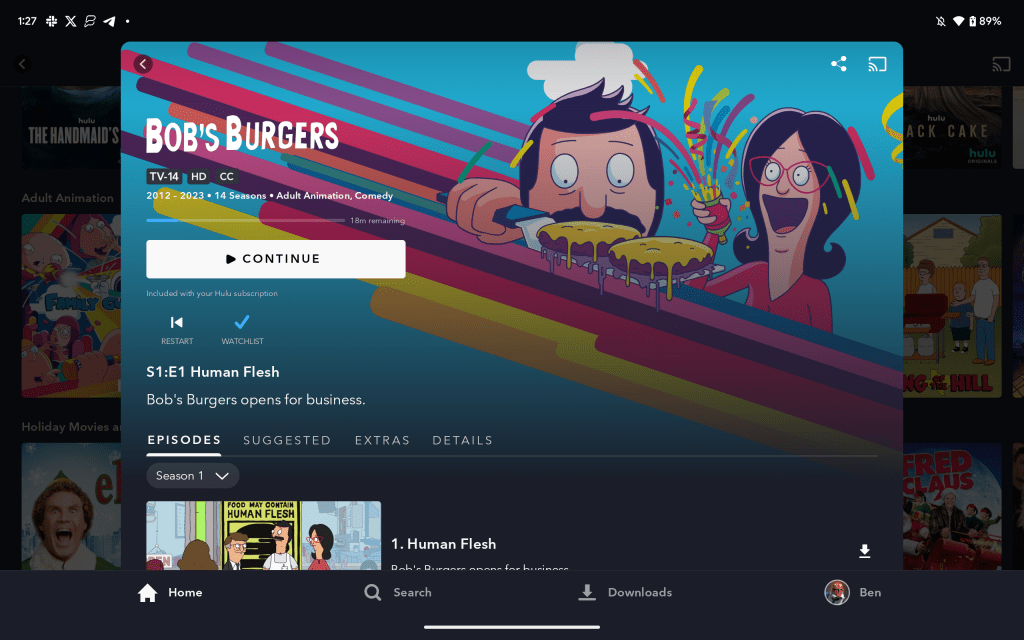Open the Human Flesh episode thumbnail

tap(263, 536)
